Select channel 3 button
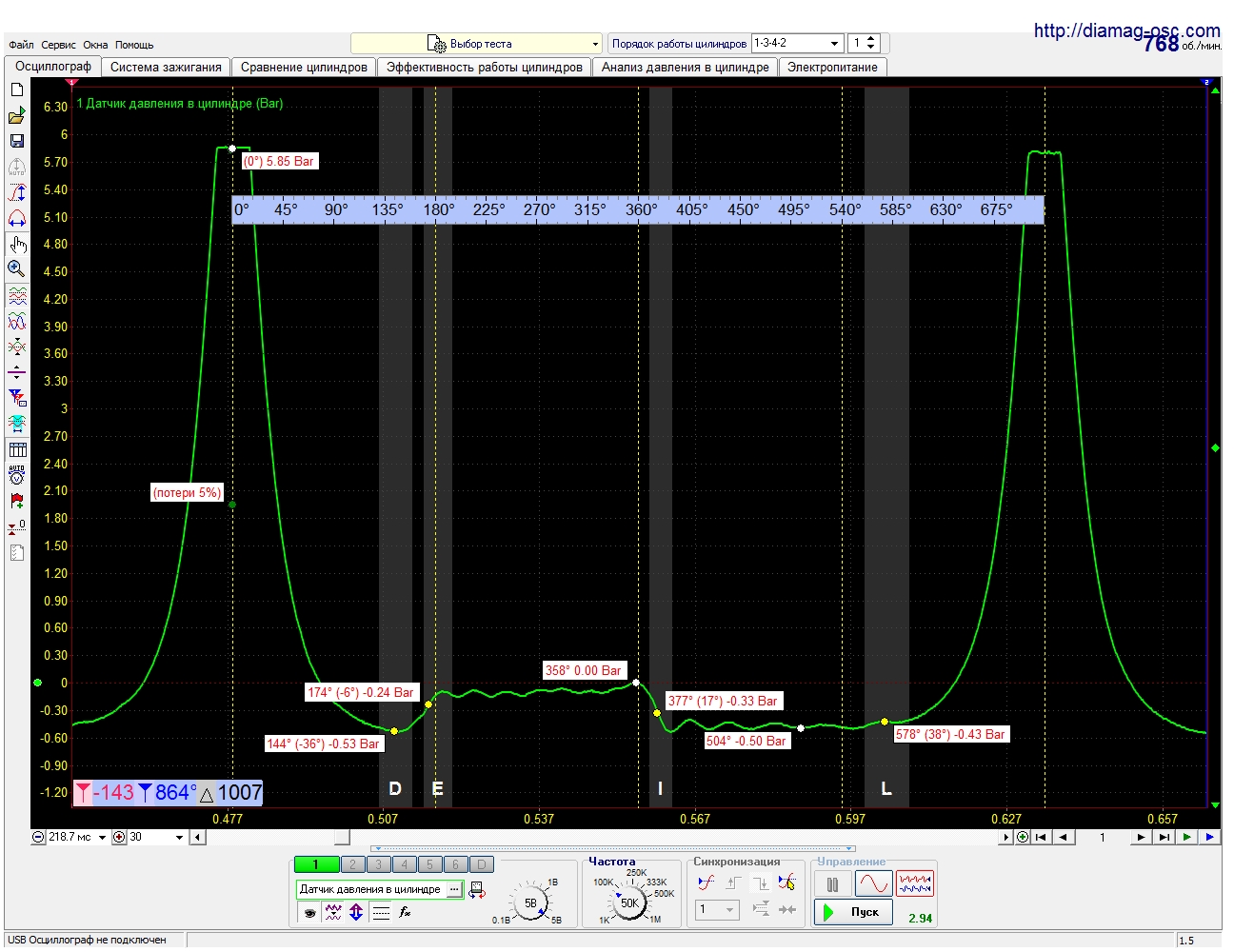The image size is (1234, 952). point(379,864)
